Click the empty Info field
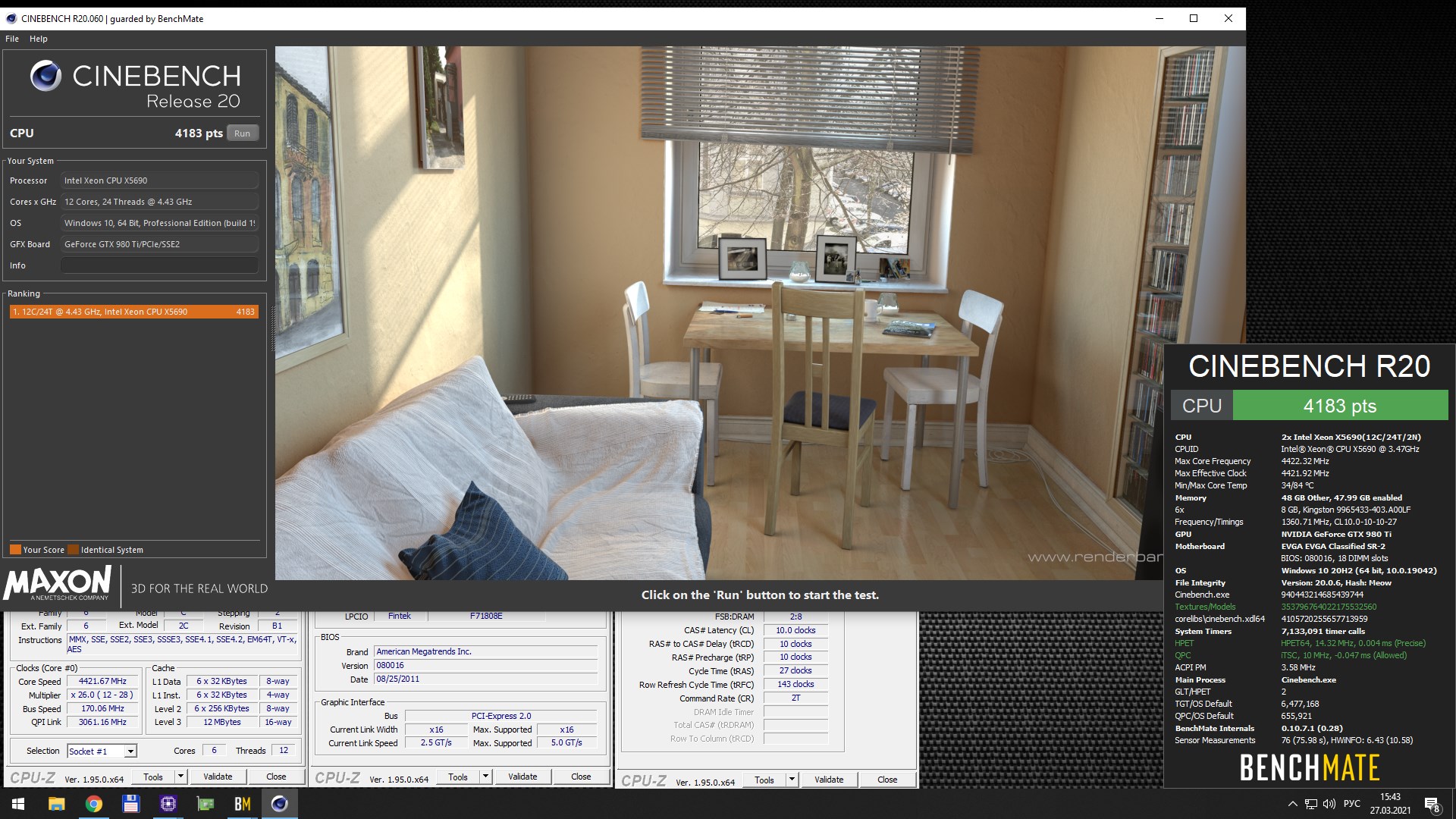The height and width of the screenshot is (819, 1456). (159, 265)
